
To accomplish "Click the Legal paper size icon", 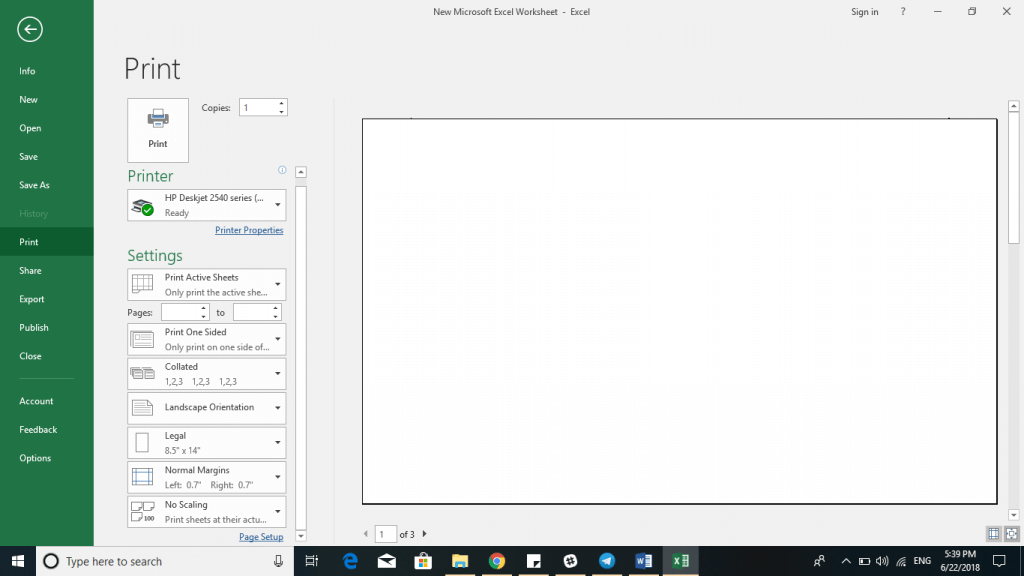I will point(141,442).
